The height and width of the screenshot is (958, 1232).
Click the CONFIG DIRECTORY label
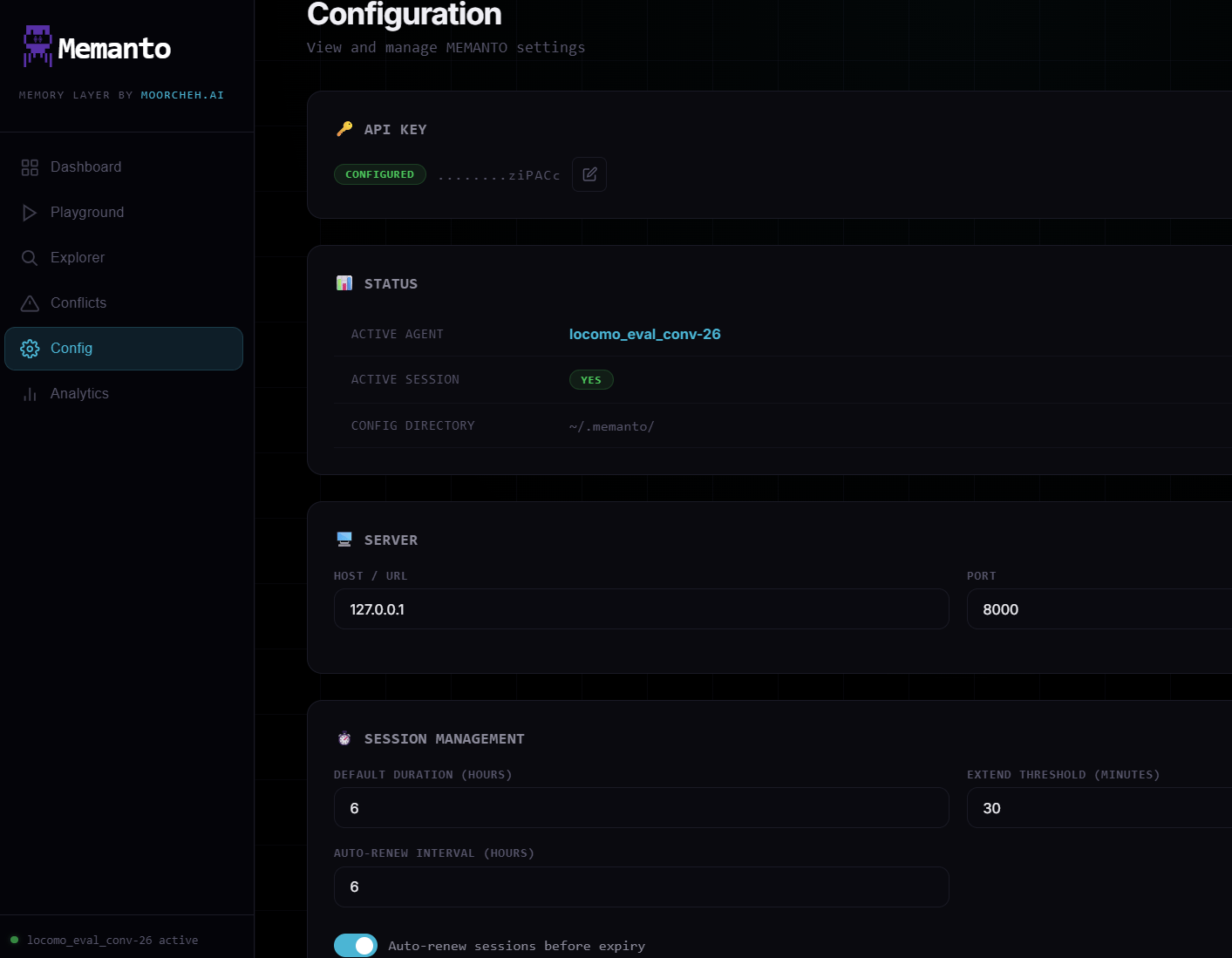[x=412, y=425]
